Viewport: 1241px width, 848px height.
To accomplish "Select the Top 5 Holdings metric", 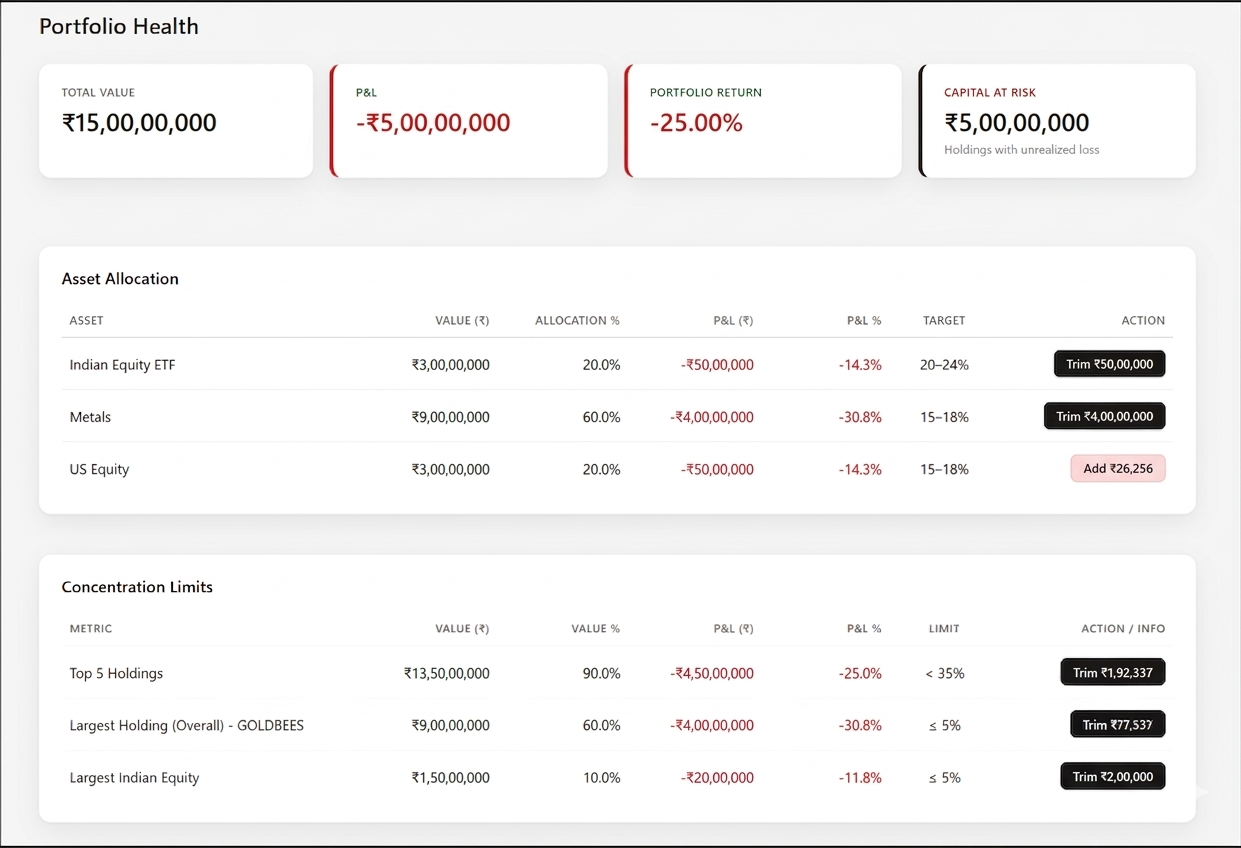I will tap(116, 673).
